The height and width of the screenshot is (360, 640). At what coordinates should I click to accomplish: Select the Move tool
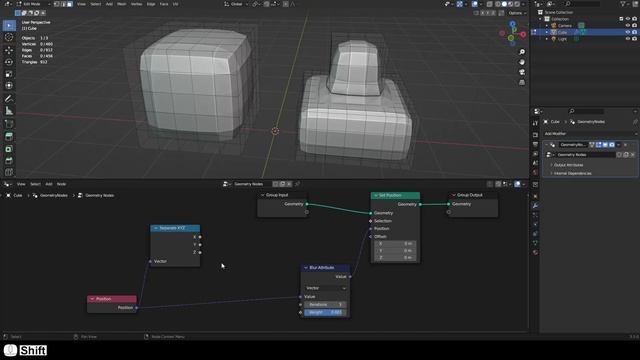pyautogui.click(x=9, y=50)
